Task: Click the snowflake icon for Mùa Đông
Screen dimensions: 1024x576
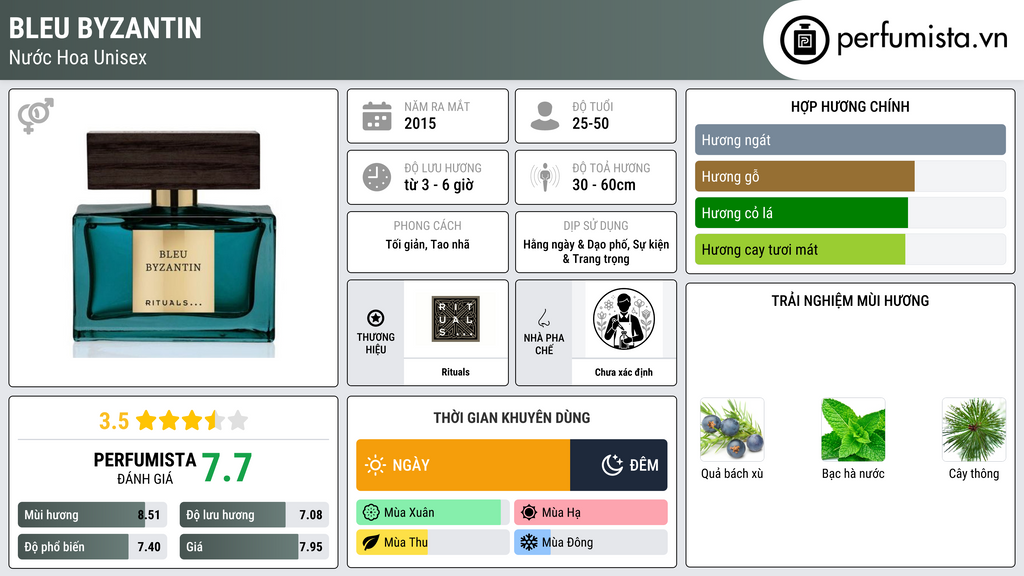Action: pos(529,542)
